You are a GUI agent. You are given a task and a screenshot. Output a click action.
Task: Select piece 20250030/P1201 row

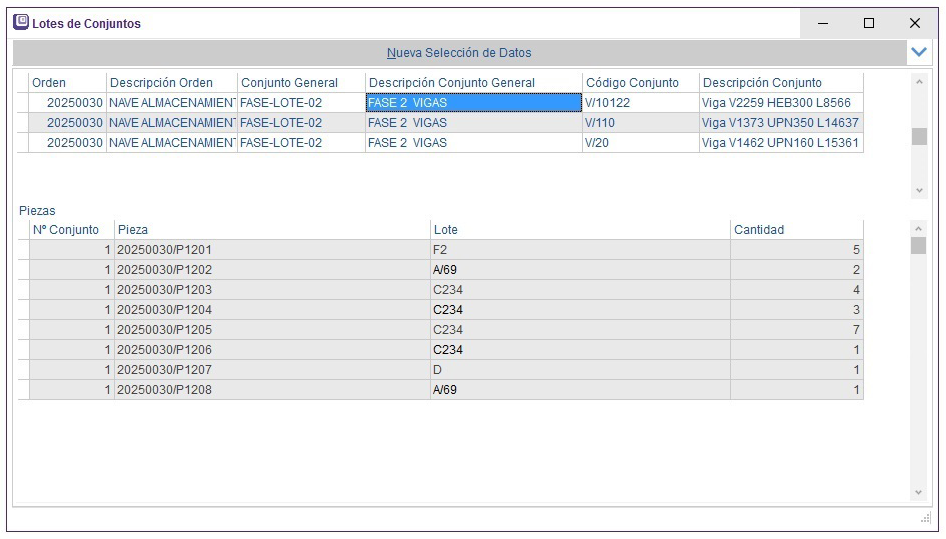(271, 250)
